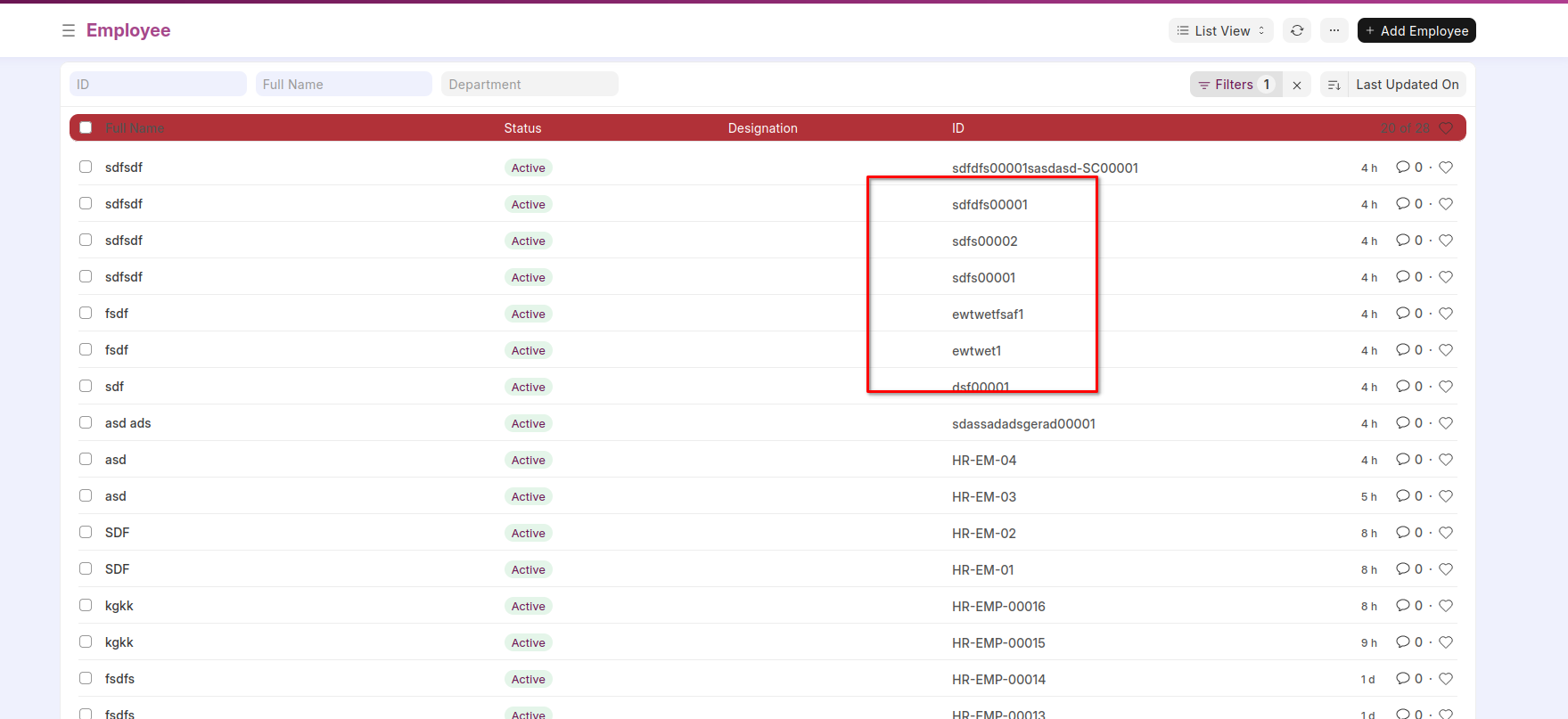Like the HR-EMP-00016 employee row
The height and width of the screenshot is (719, 1568).
[x=1446, y=606]
